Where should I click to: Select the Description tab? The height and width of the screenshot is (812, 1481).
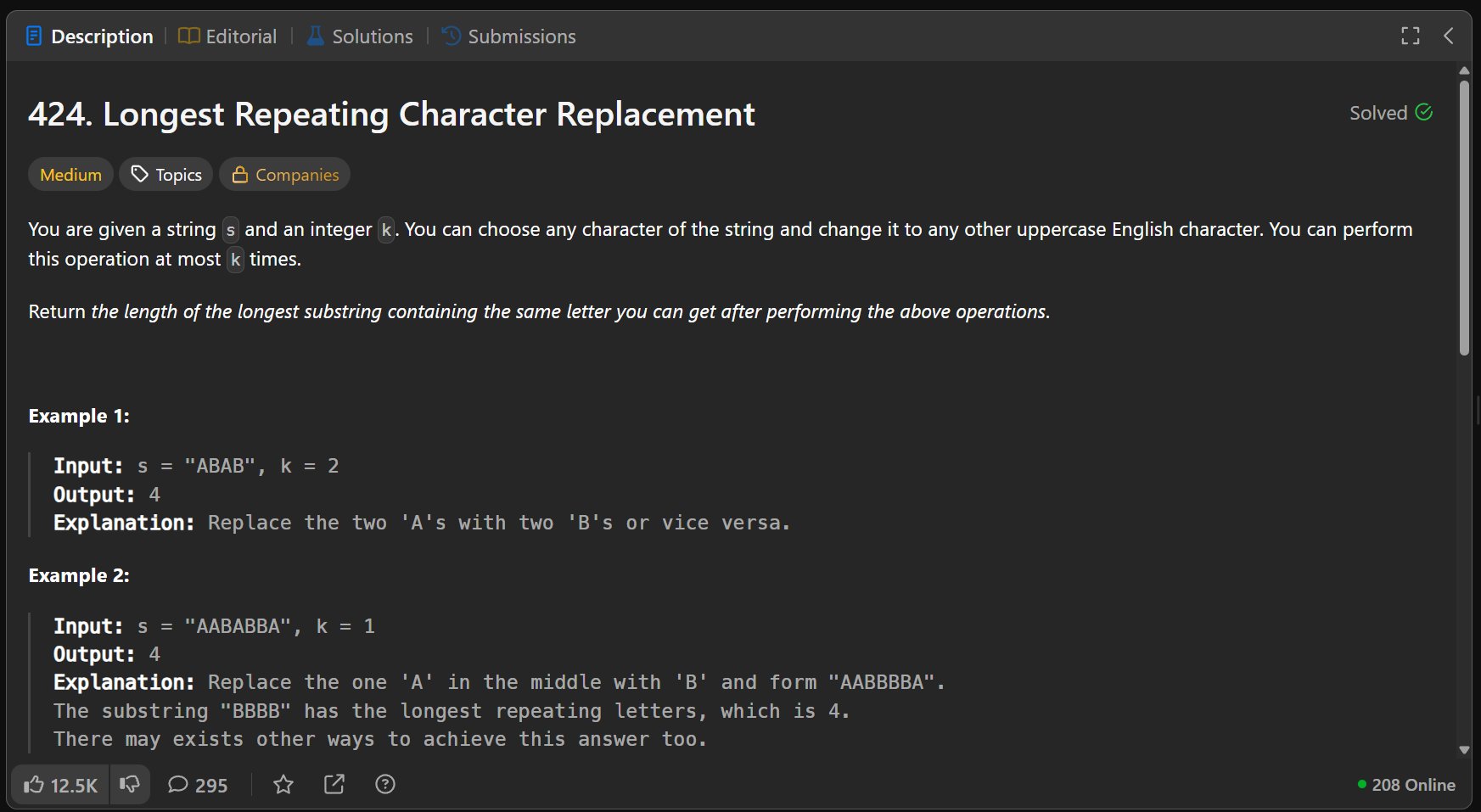(90, 36)
